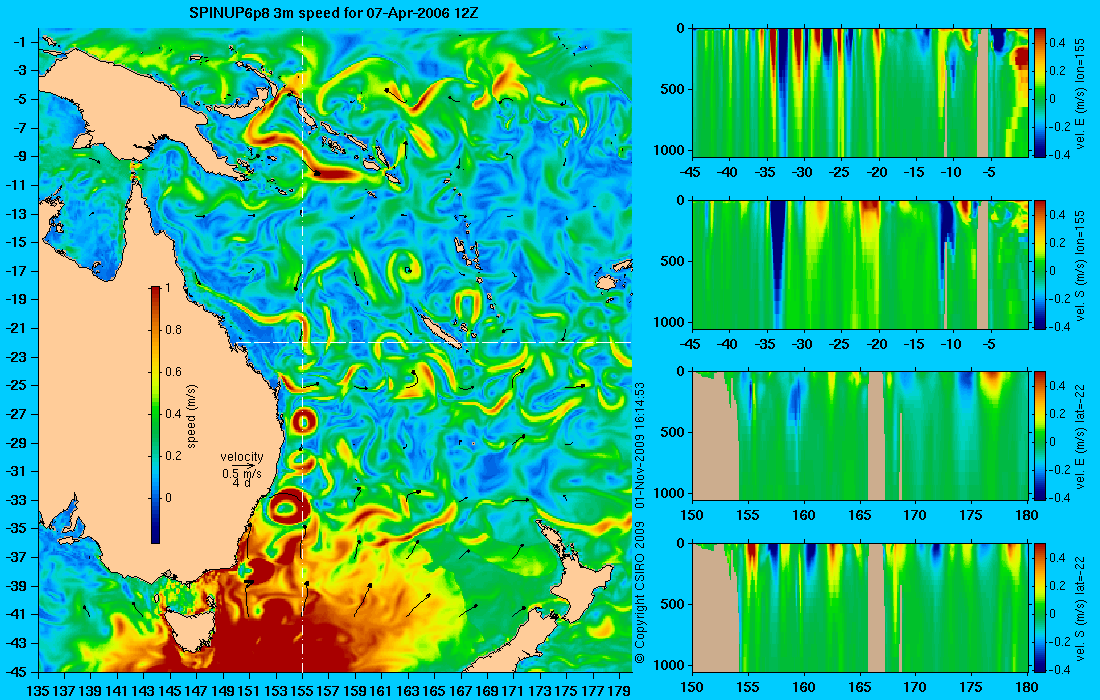Click latitude tick label '-21' on main map

(x=15, y=328)
